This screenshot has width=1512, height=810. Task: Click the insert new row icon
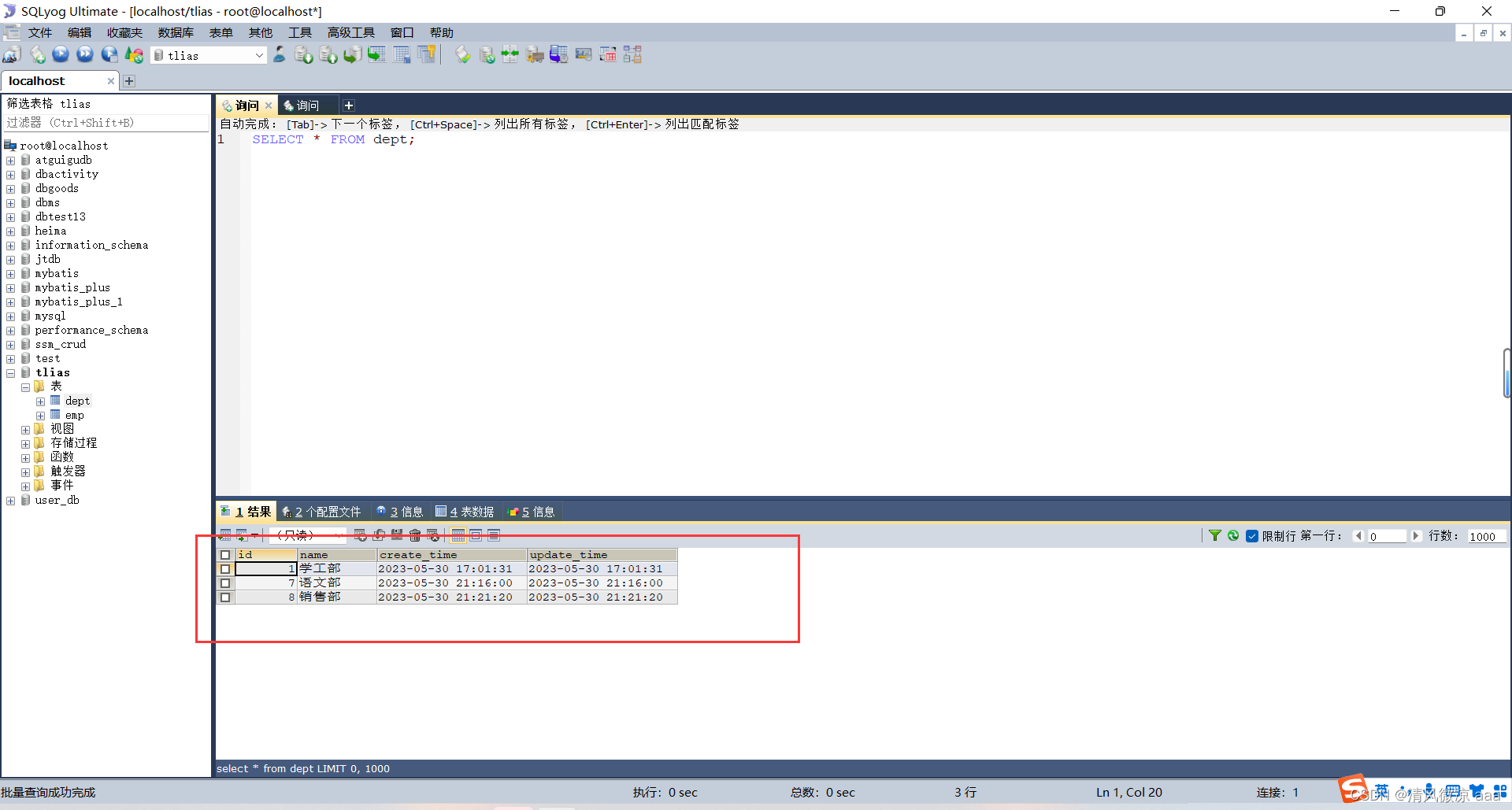coord(361,535)
